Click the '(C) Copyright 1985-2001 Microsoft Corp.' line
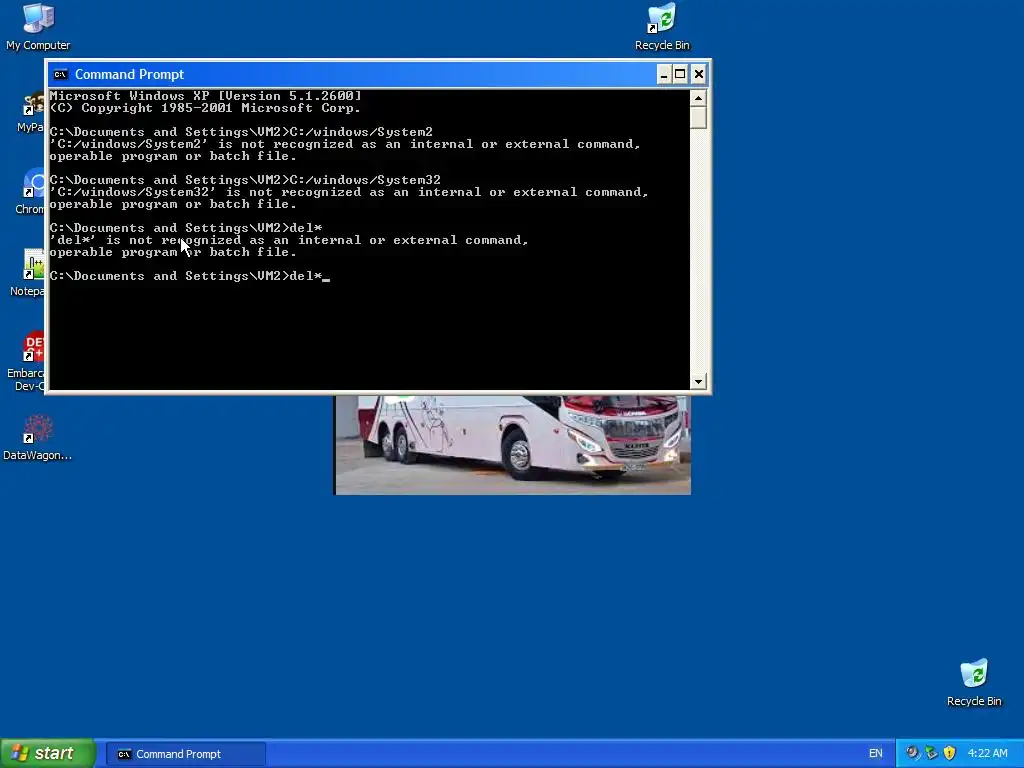The image size is (1024, 768). pos(205,108)
